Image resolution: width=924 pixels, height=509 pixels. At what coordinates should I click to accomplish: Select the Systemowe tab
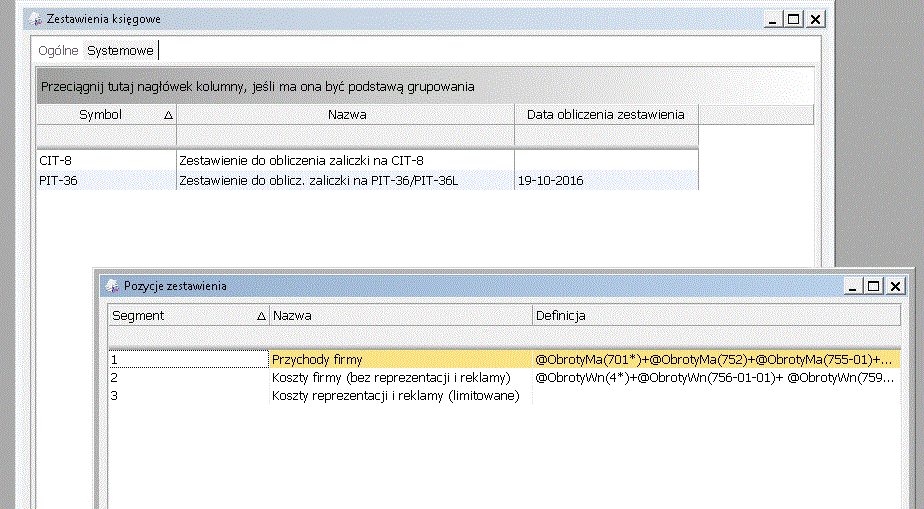pos(120,50)
